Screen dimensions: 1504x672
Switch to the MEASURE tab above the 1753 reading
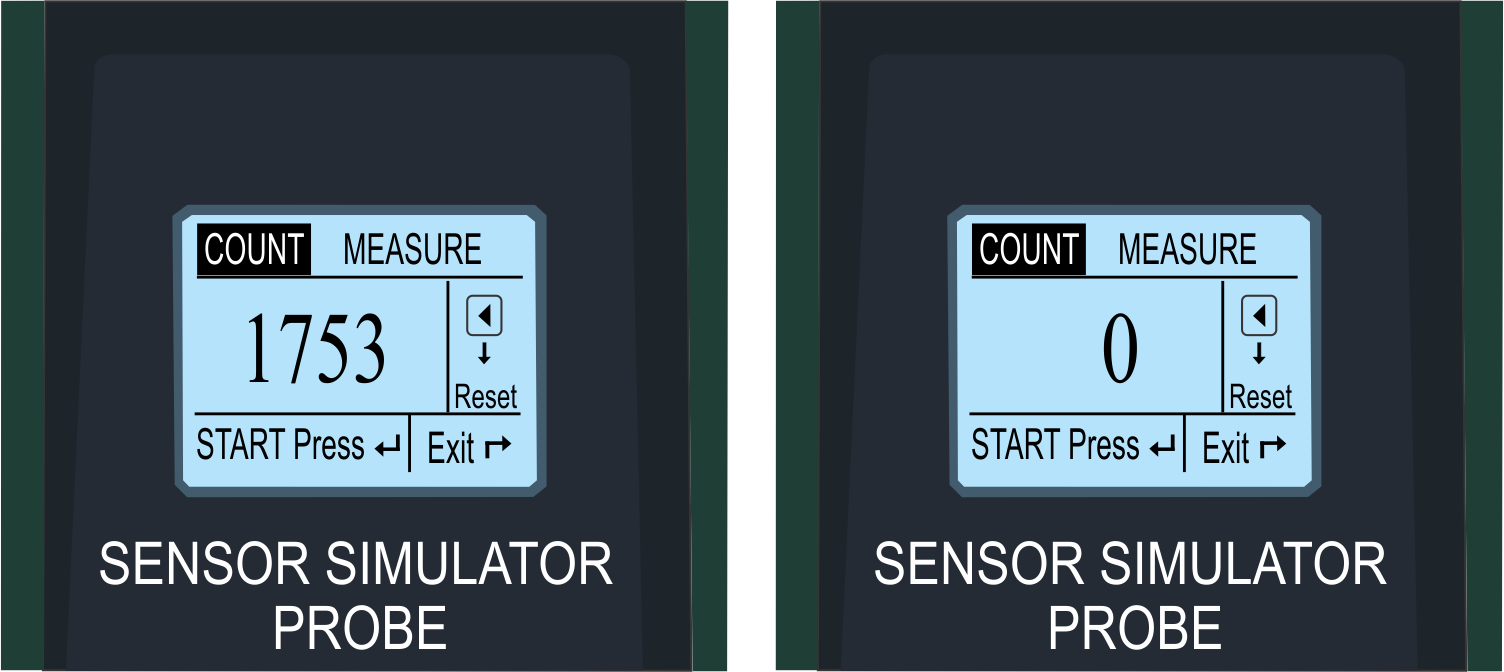(x=412, y=250)
